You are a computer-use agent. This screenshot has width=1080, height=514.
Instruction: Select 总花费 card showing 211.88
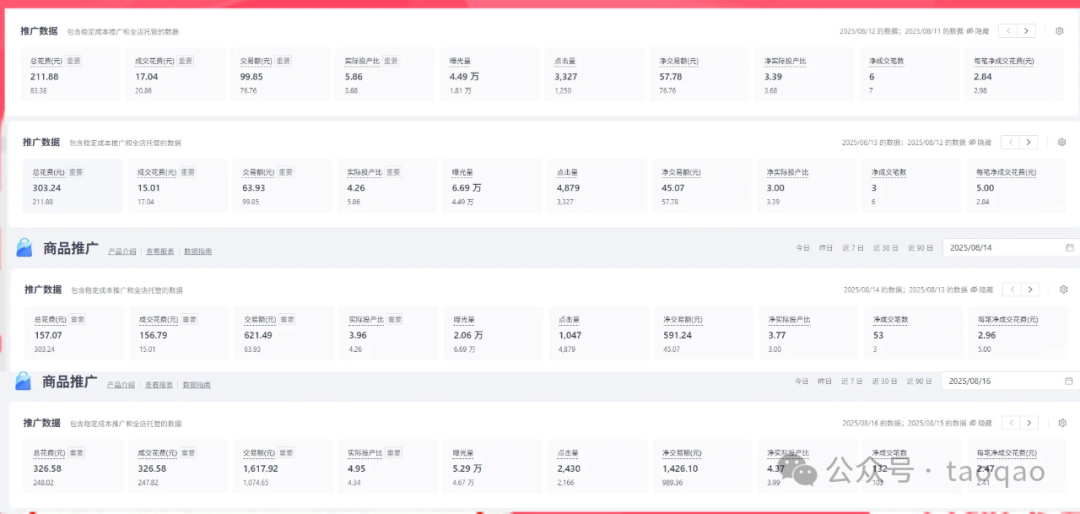click(x=71, y=74)
